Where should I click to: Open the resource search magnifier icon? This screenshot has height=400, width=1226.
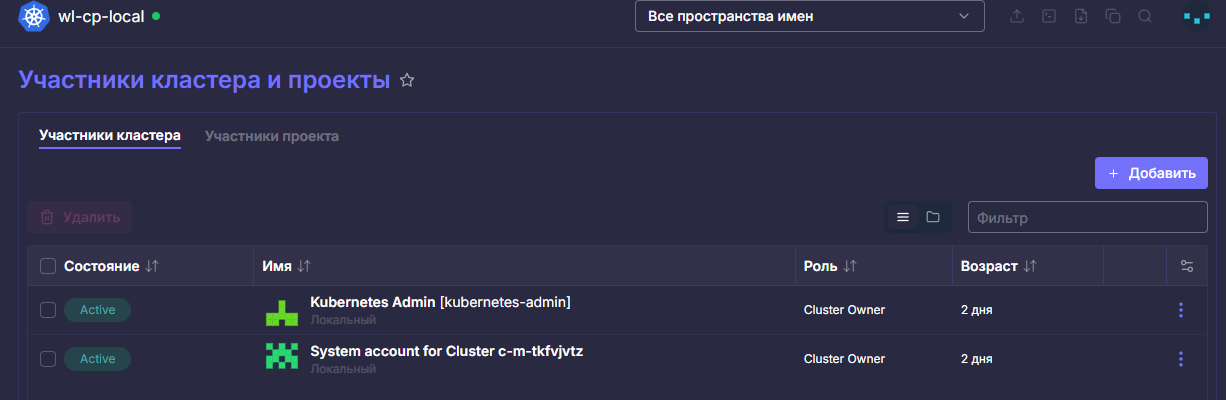click(1145, 16)
